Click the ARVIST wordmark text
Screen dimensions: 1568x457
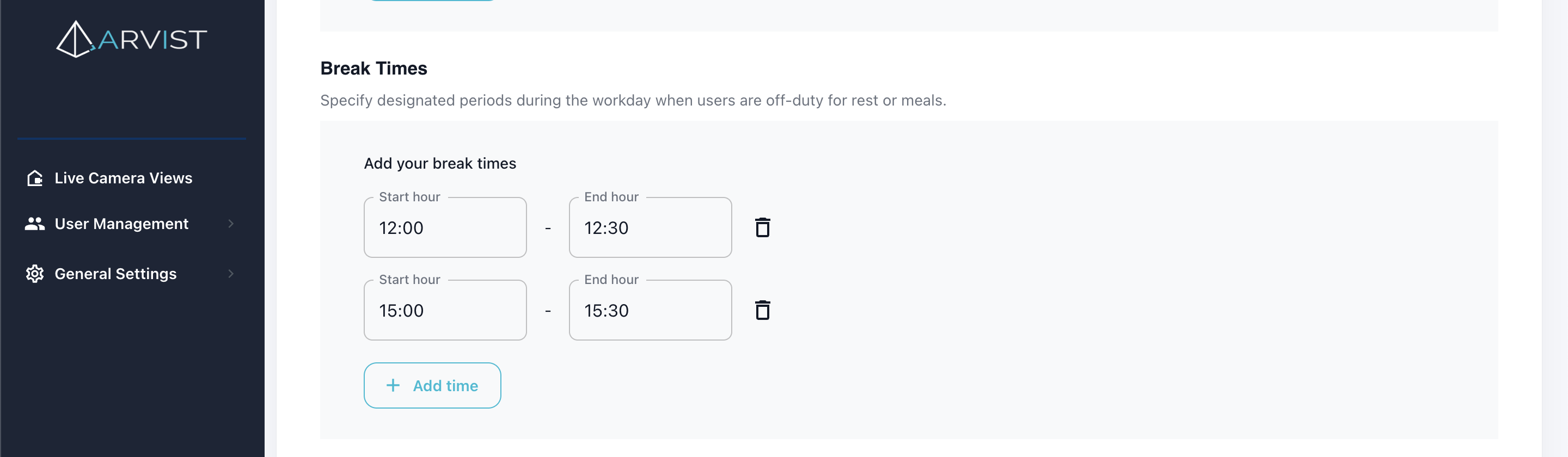152,40
